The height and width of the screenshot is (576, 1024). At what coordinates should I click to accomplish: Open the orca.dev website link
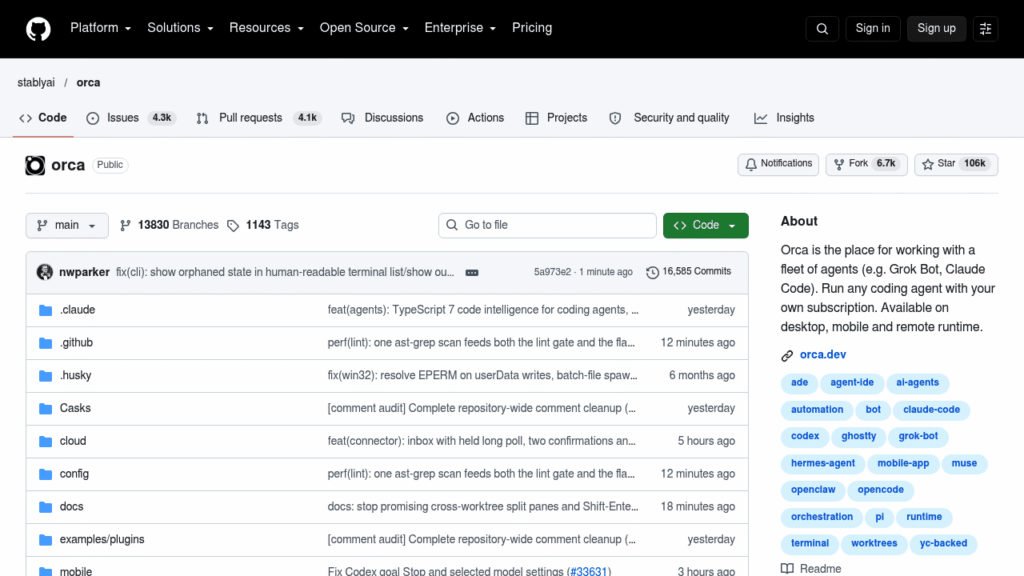click(x=823, y=355)
